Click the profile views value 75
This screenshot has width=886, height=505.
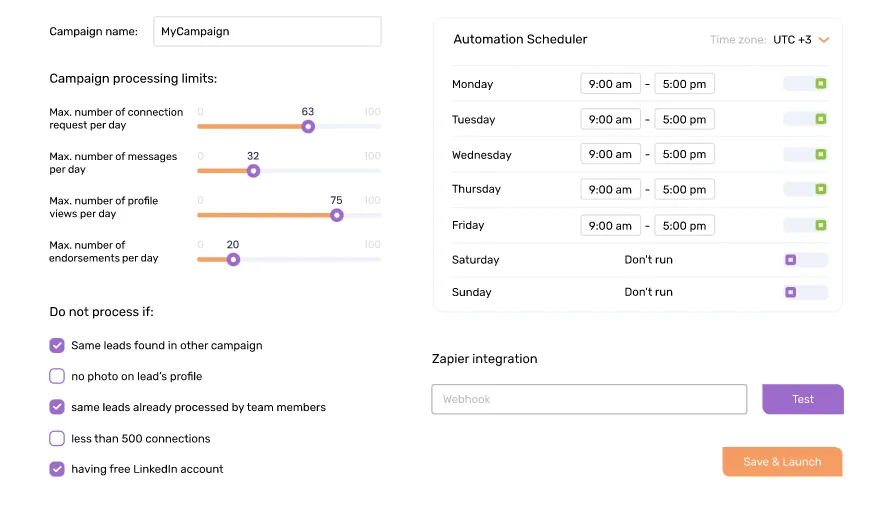point(336,201)
